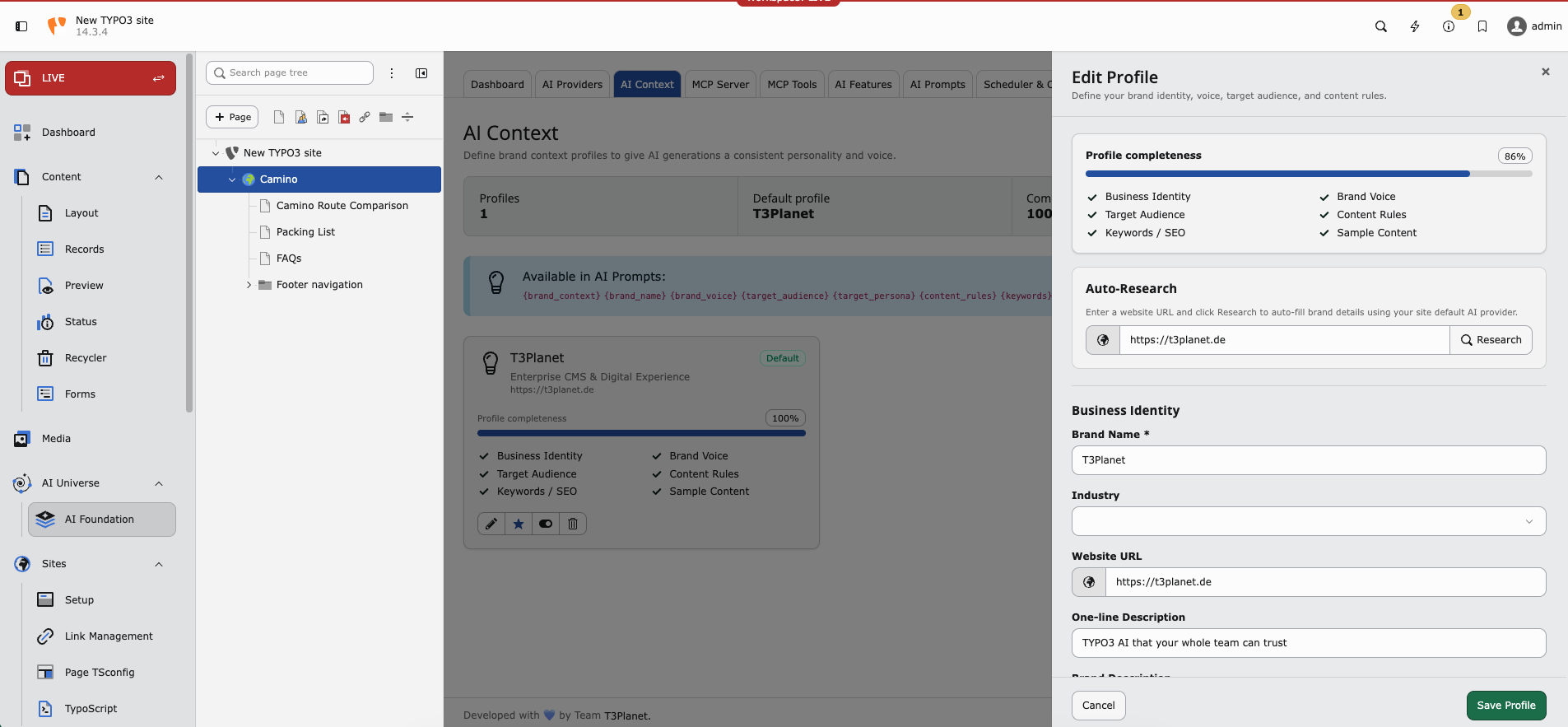Screen dimensions: 1568x727
Task: Click the edit pencil on T3Planet card
Action: pos(491,524)
